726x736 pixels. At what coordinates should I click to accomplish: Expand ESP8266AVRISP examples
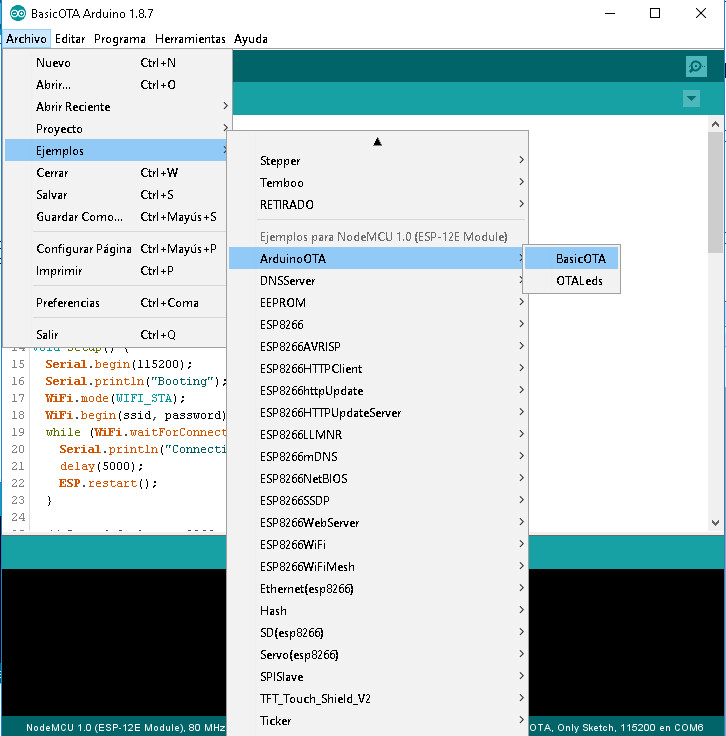[377, 347]
